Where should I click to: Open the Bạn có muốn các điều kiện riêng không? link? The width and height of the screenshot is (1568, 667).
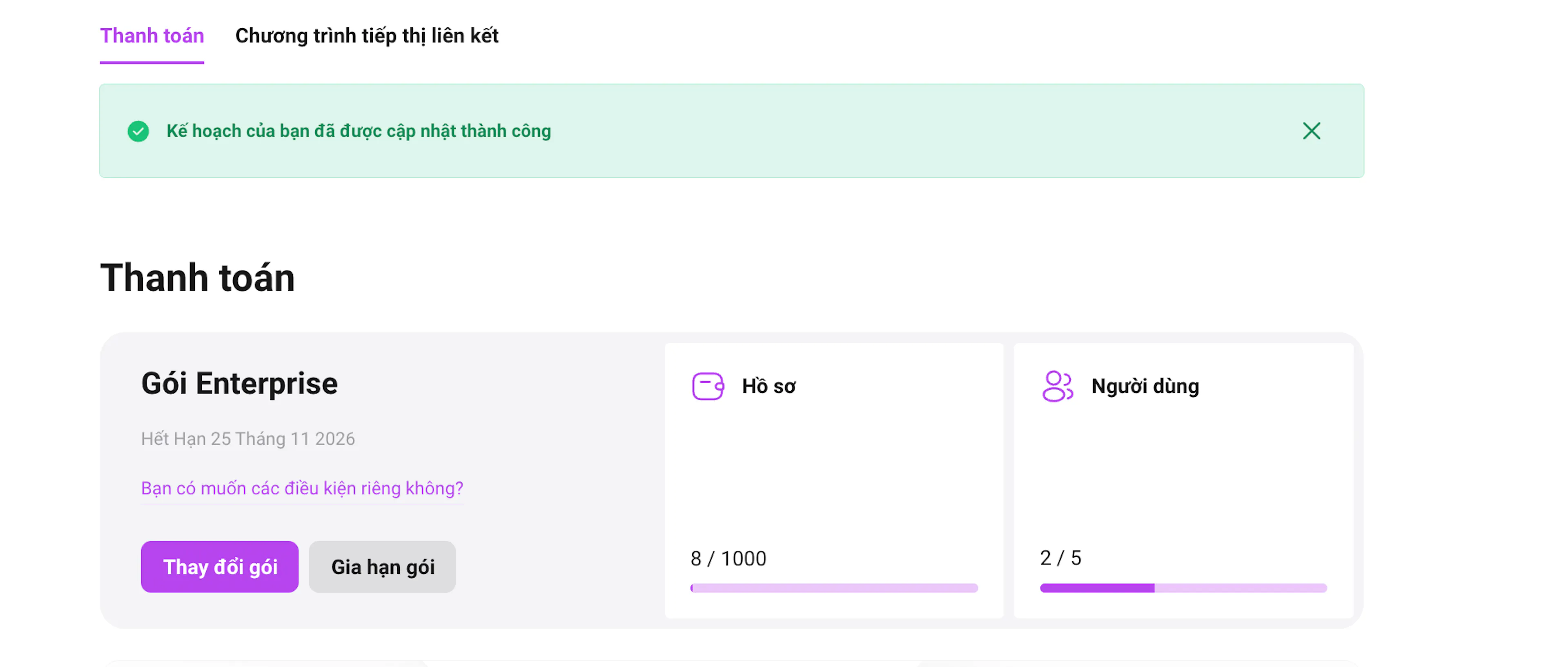(302, 488)
